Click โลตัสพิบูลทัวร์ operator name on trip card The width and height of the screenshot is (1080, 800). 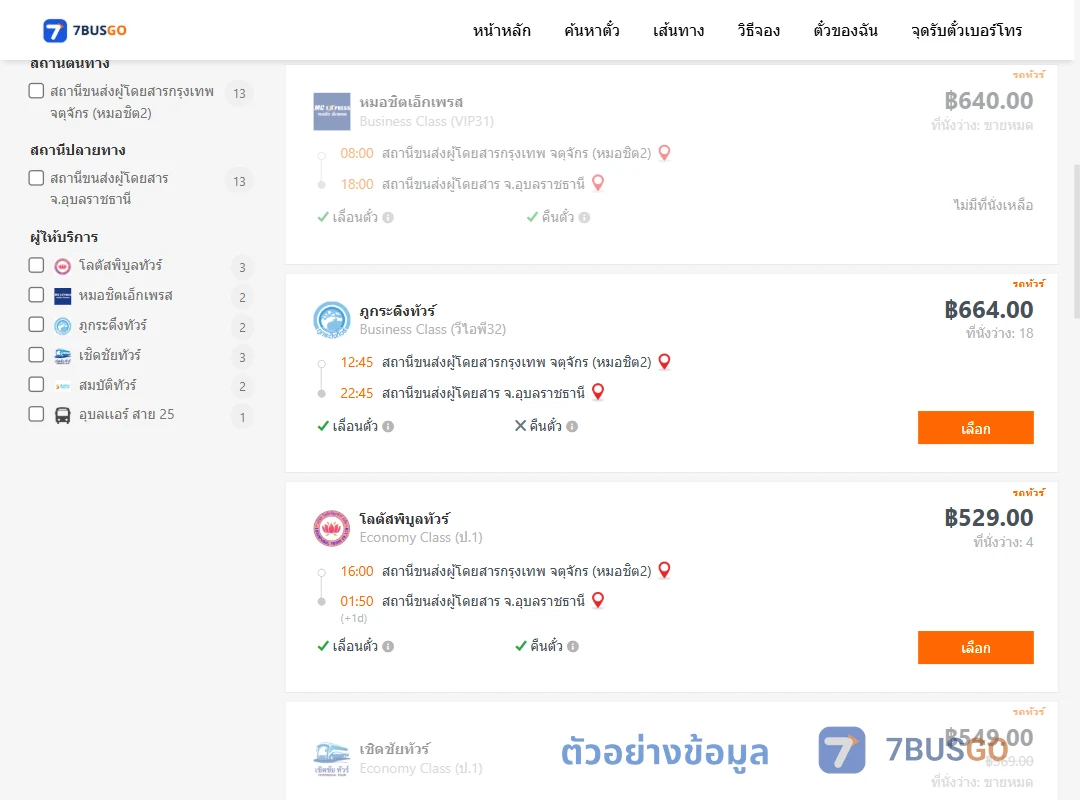coord(404,519)
